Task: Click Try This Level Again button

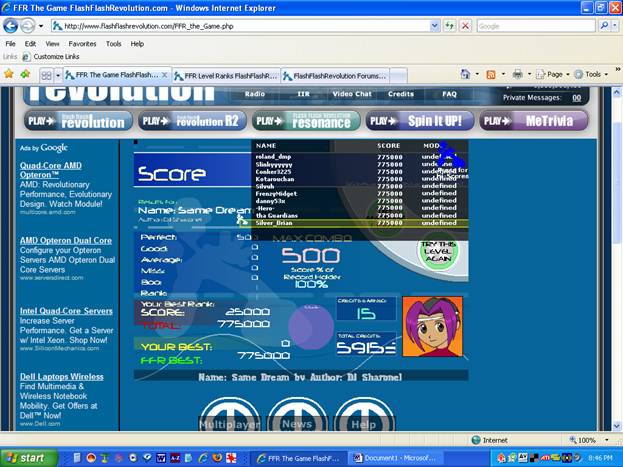Action: click(x=438, y=251)
